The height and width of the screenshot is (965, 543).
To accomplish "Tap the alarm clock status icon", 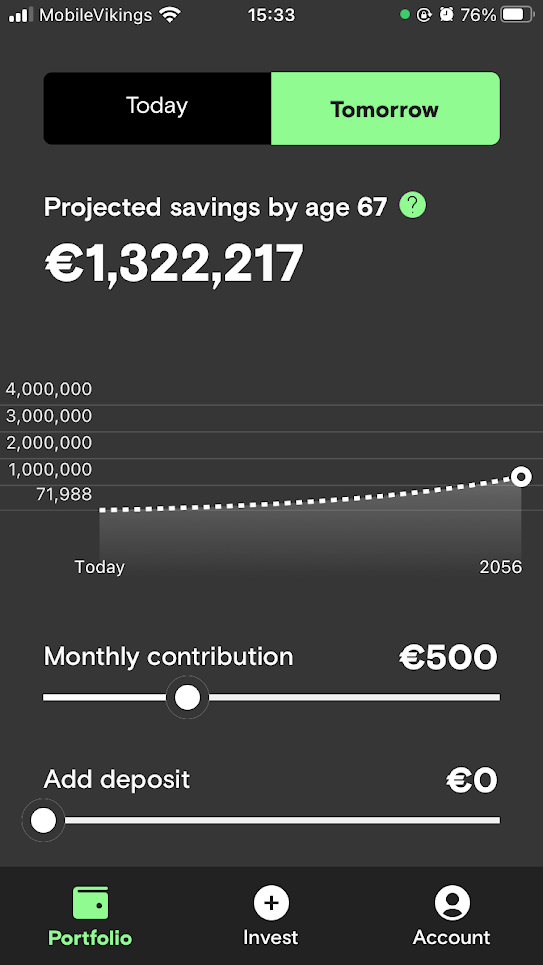I will [x=446, y=14].
